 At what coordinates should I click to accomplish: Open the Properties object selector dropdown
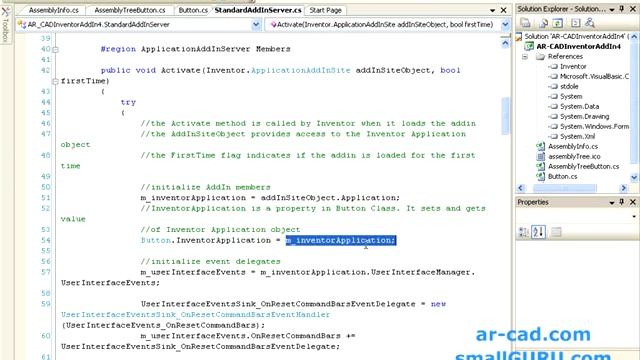pos(633,216)
